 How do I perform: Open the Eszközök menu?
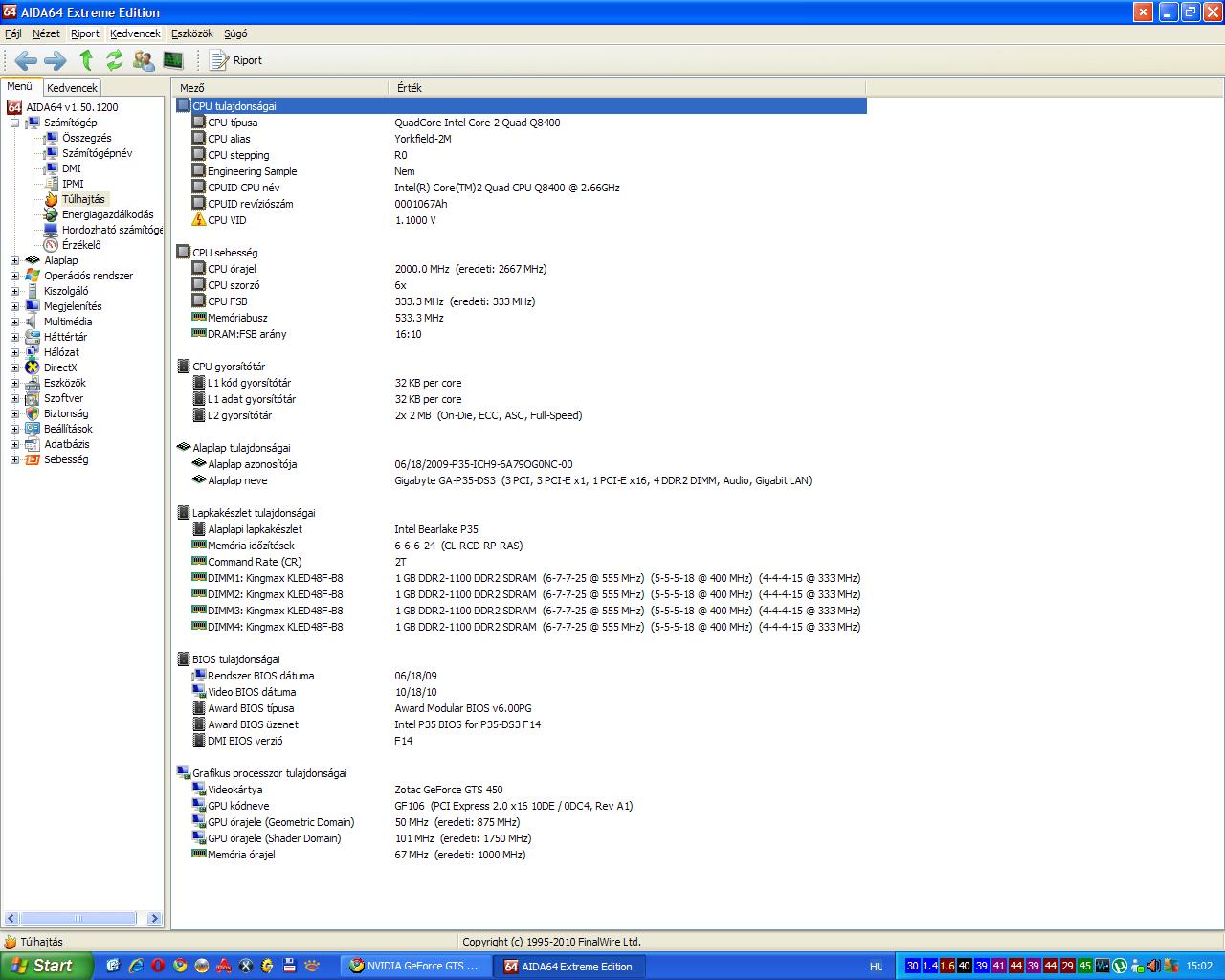[192, 33]
